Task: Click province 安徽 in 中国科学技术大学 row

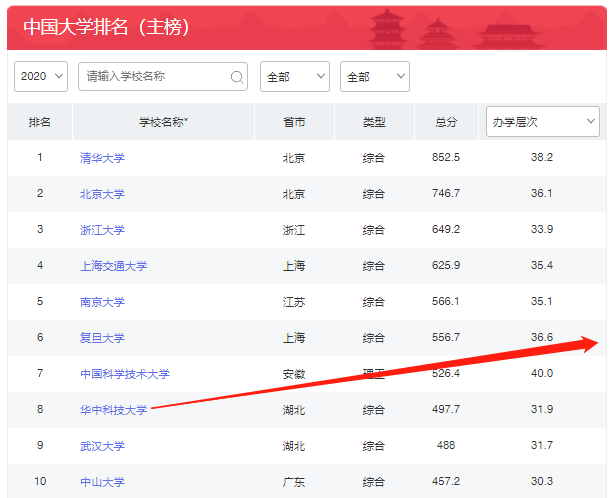Action: pyautogui.click(x=294, y=374)
